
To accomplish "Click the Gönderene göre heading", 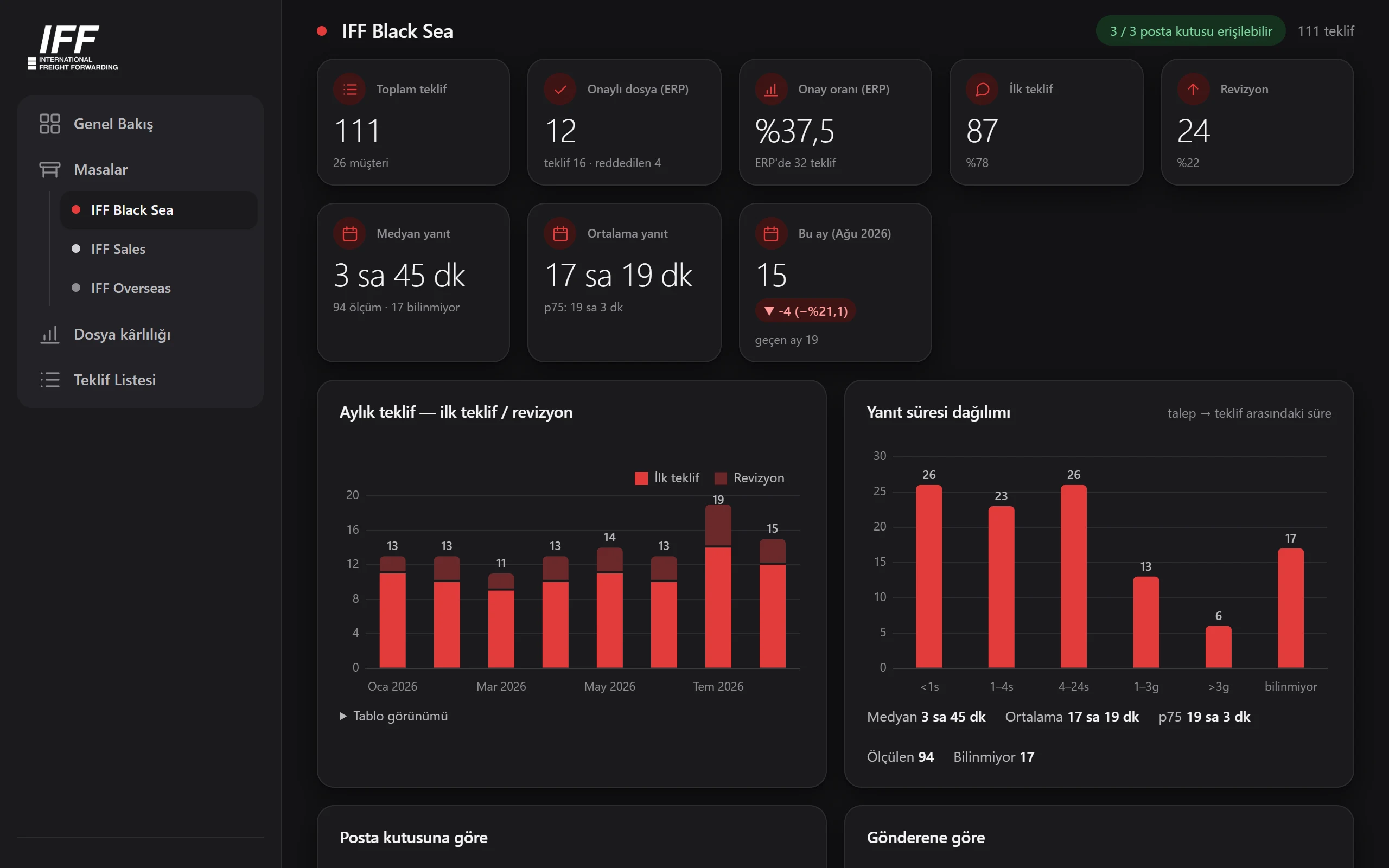I will tap(925, 838).
